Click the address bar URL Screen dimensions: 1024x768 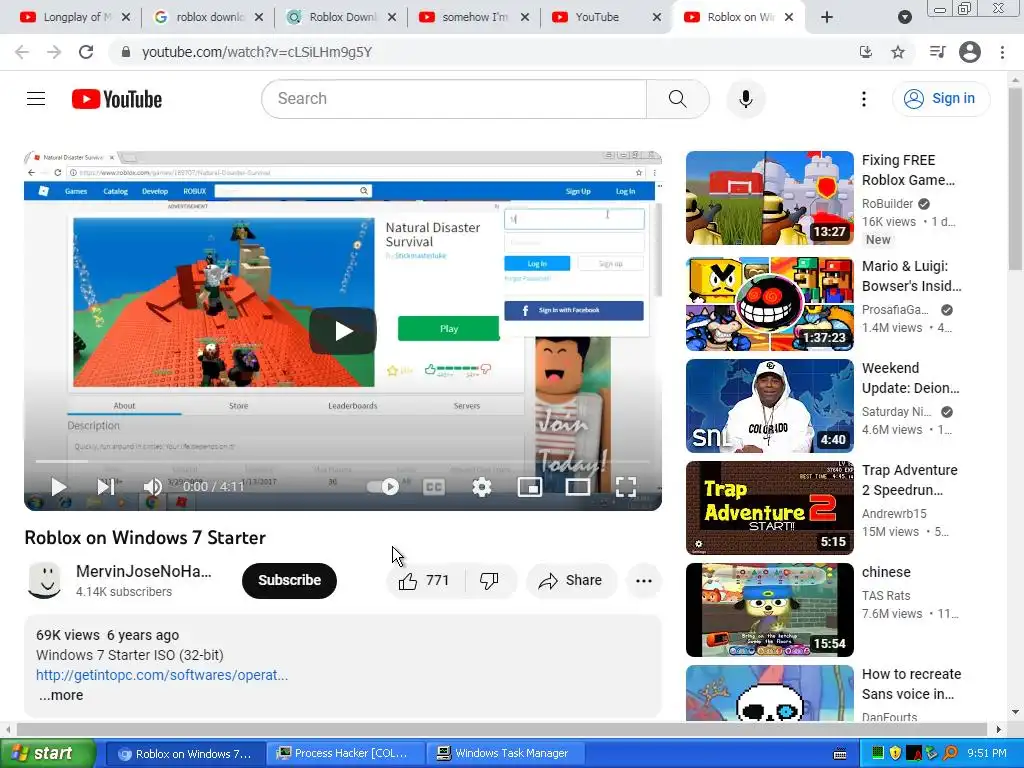click(x=257, y=52)
